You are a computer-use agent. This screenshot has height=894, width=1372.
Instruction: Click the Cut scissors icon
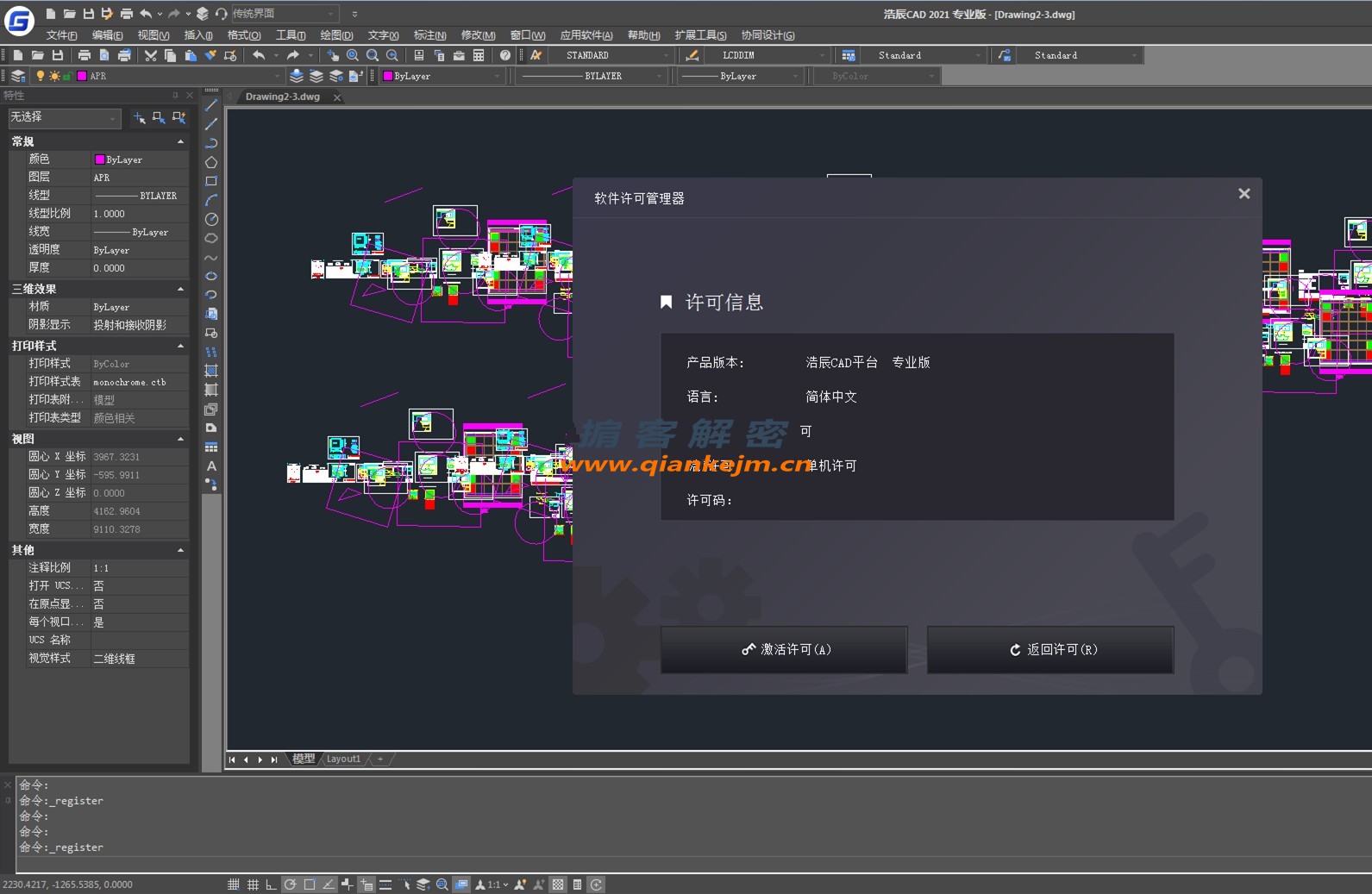[151, 55]
